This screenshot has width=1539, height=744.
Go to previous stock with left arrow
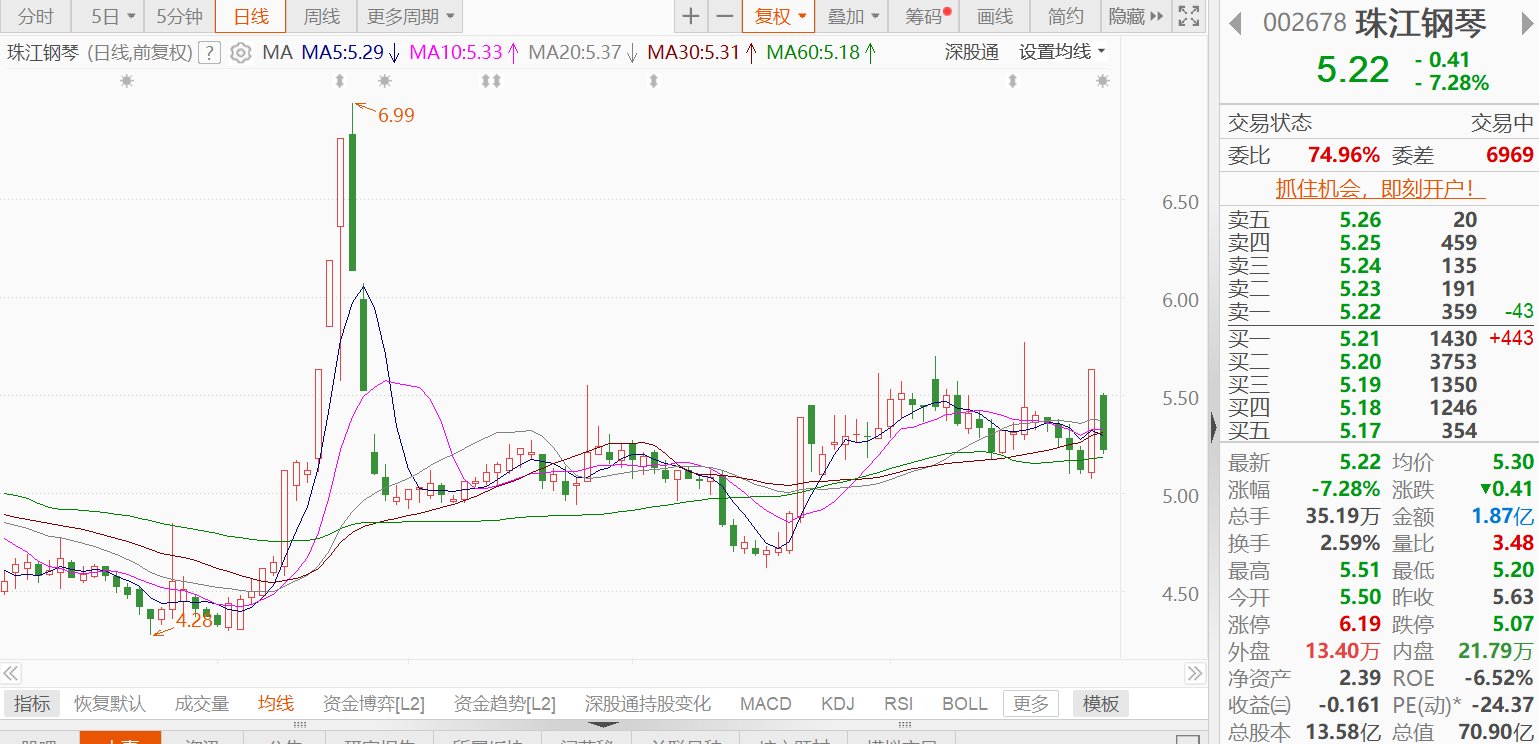[1236, 23]
